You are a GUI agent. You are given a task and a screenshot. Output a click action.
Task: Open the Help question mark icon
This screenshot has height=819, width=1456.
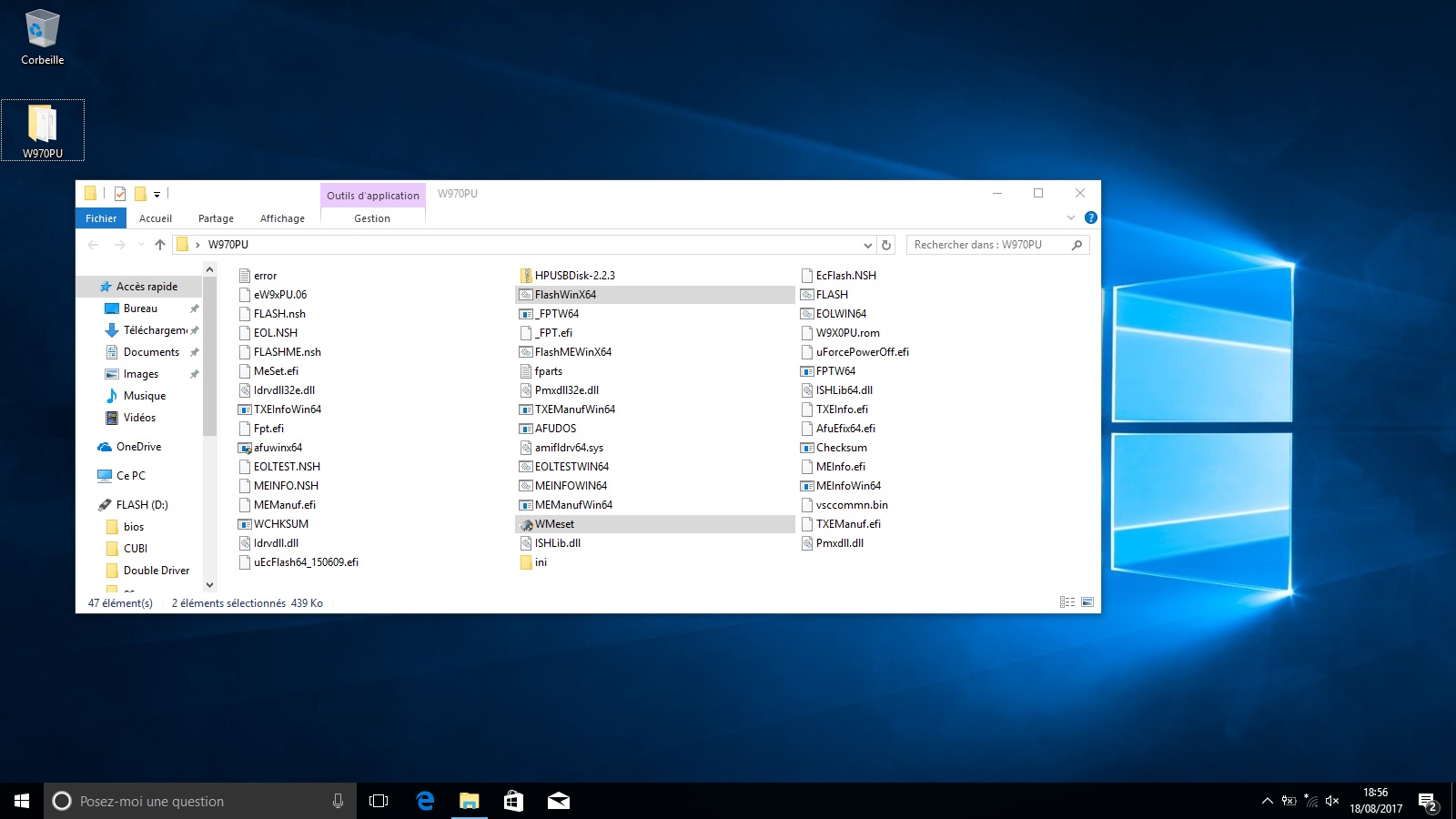tap(1090, 217)
